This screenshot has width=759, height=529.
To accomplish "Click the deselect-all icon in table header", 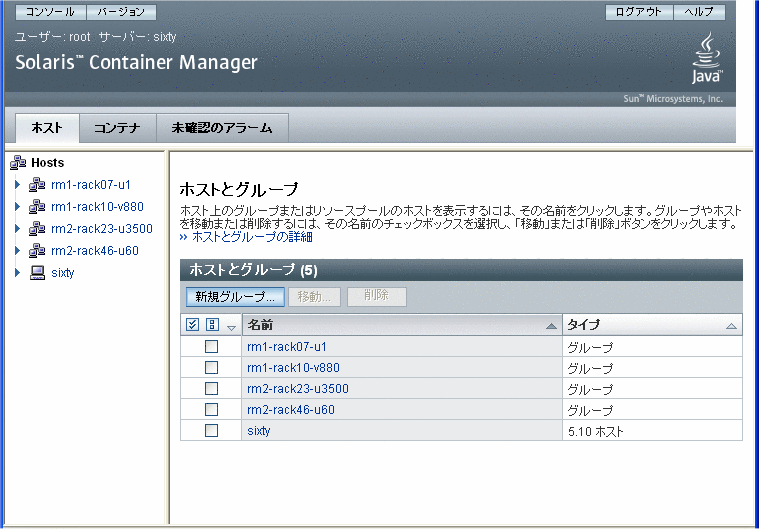I will [x=212, y=324].
